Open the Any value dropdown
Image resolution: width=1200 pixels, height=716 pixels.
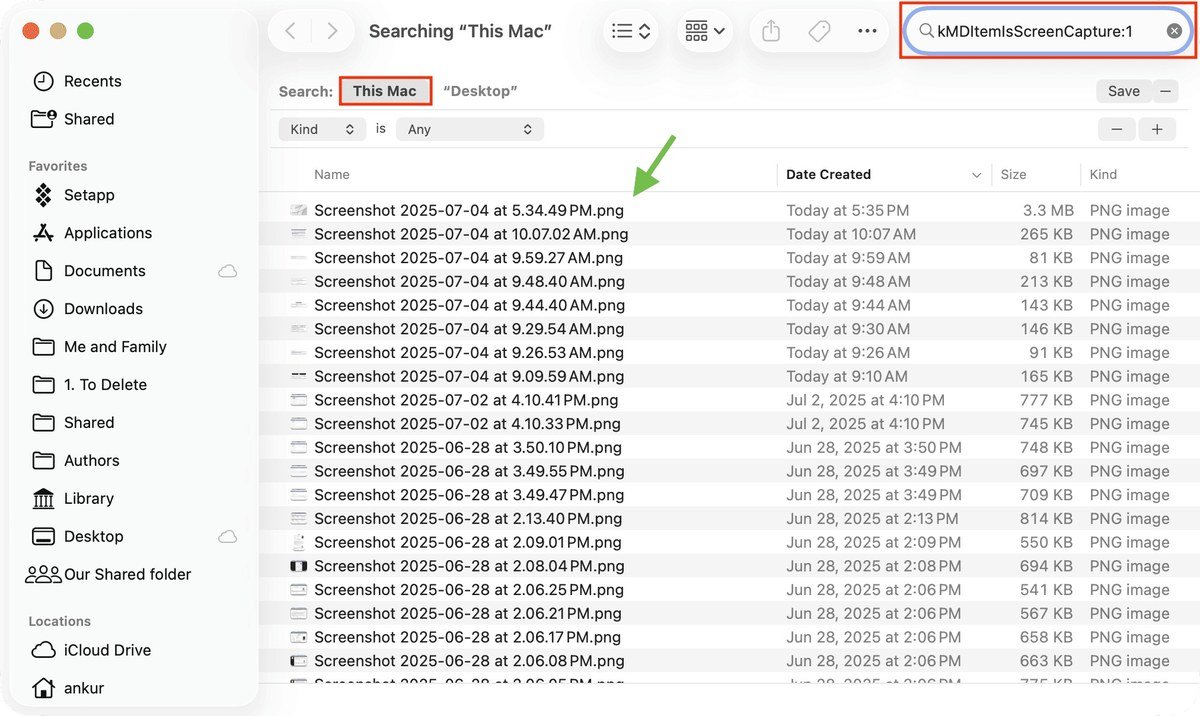470,129
